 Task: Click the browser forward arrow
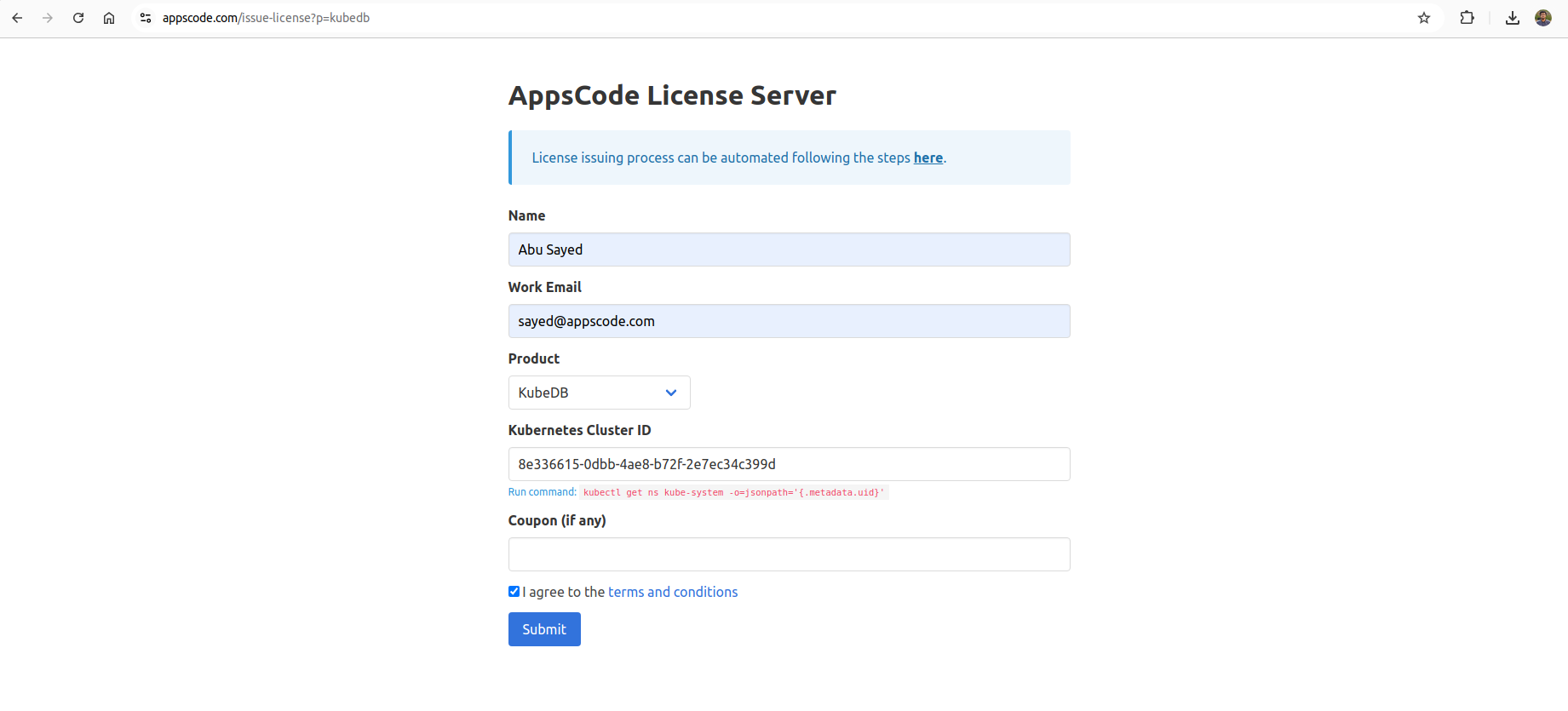48,18
